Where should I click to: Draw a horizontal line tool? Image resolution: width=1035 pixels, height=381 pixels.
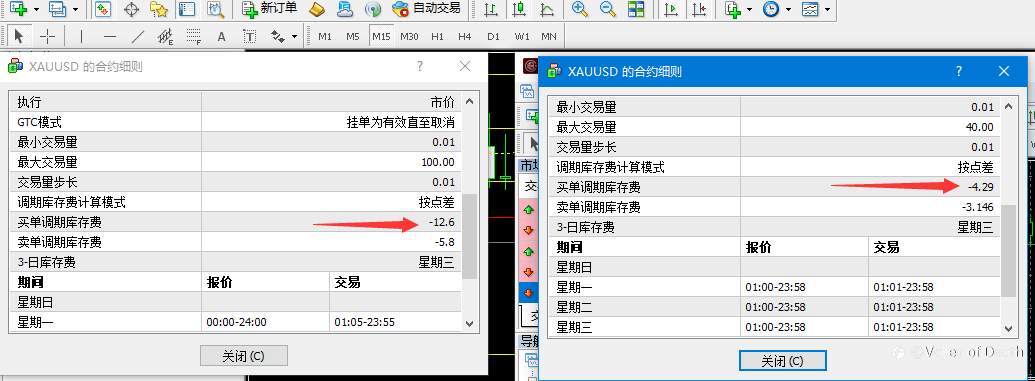(110, 36)
